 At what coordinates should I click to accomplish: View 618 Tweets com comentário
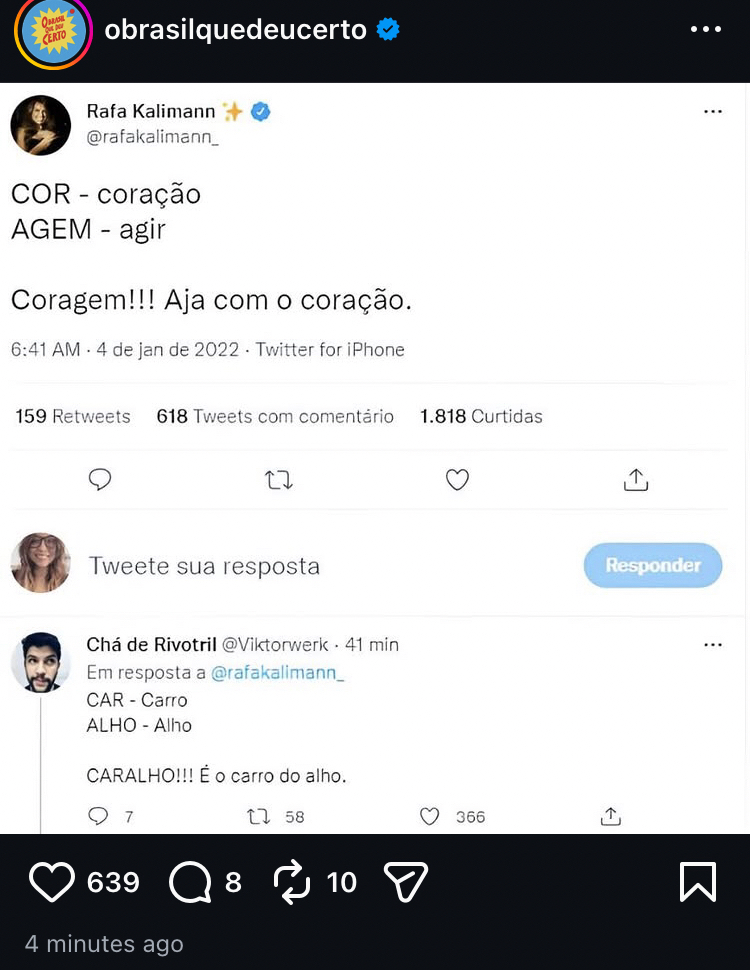click(x=275, y=416)
